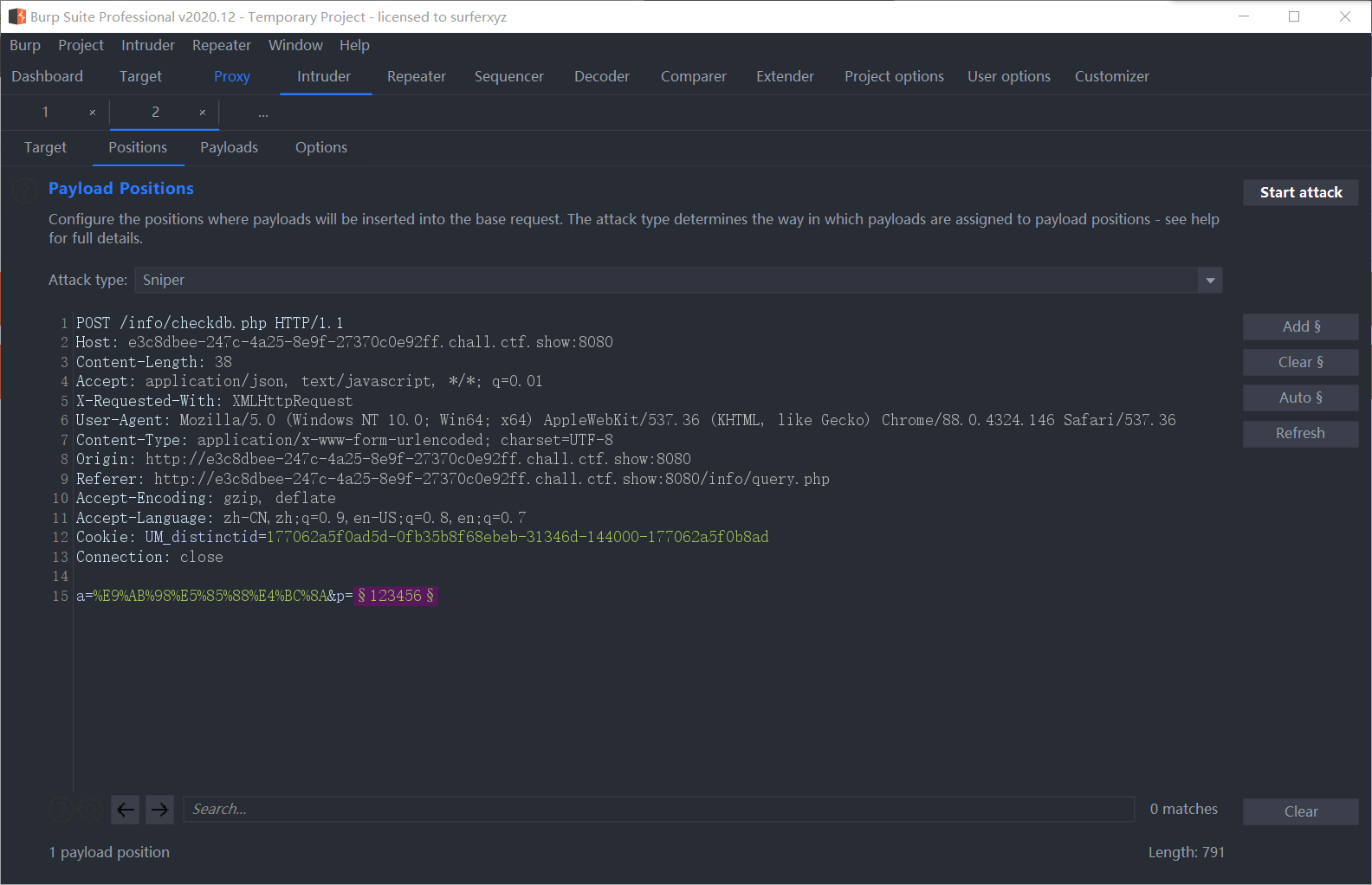Go to previous search match arrow

point(126,810)
